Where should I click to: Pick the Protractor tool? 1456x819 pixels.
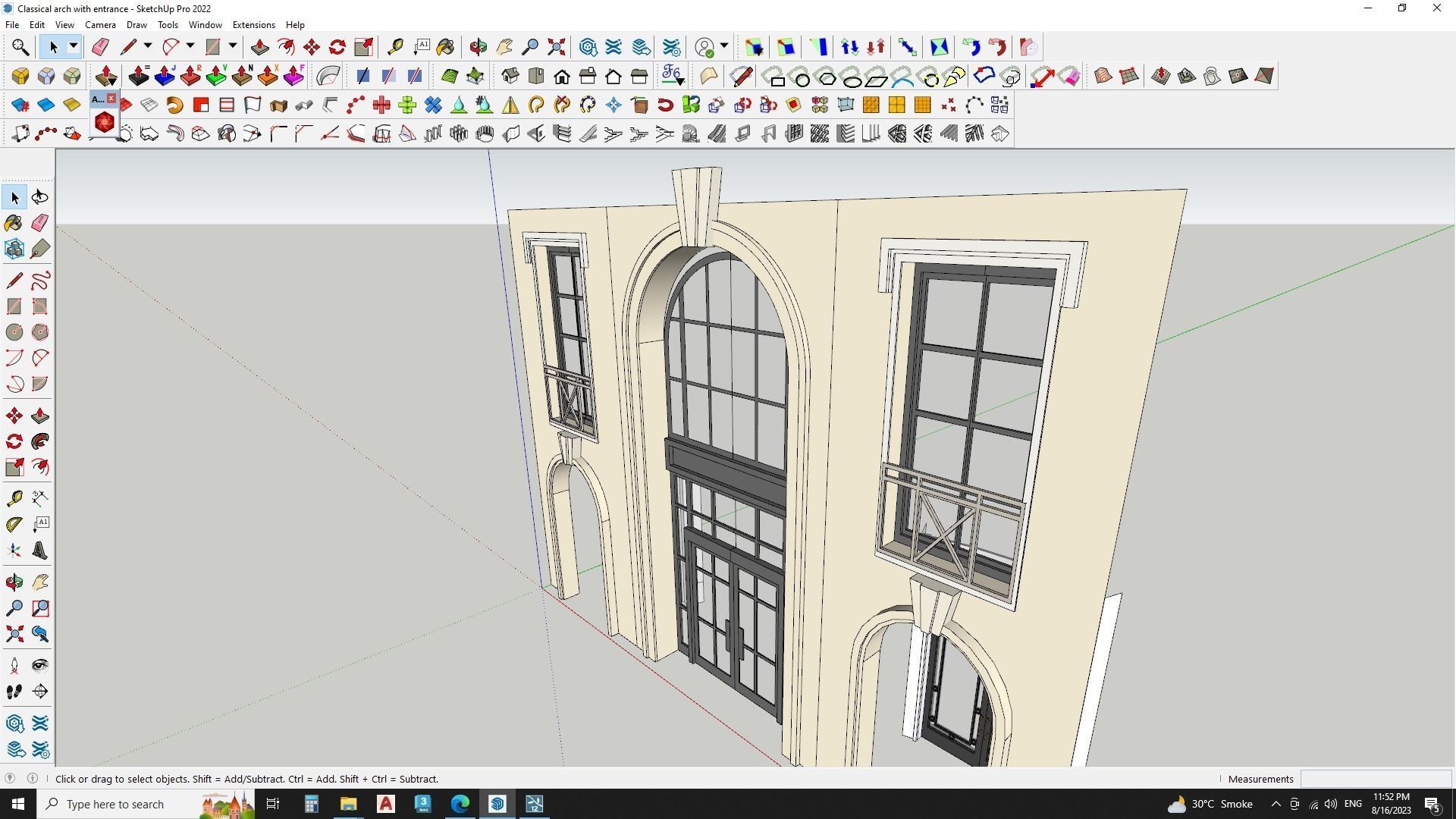click(14, 524)
